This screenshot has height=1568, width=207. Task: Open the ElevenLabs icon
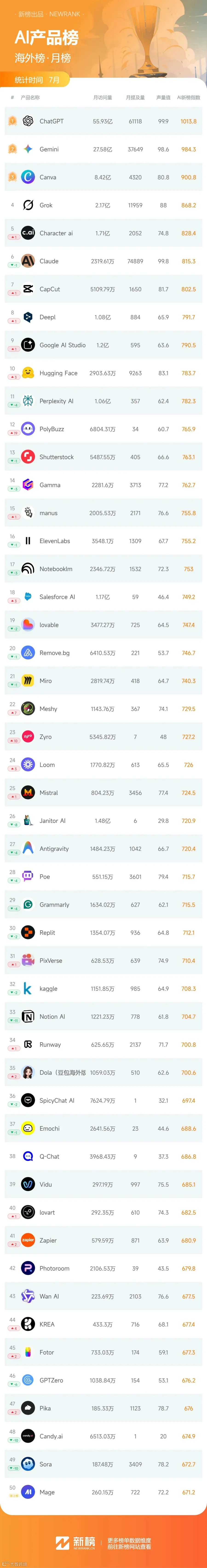(28, 541)
